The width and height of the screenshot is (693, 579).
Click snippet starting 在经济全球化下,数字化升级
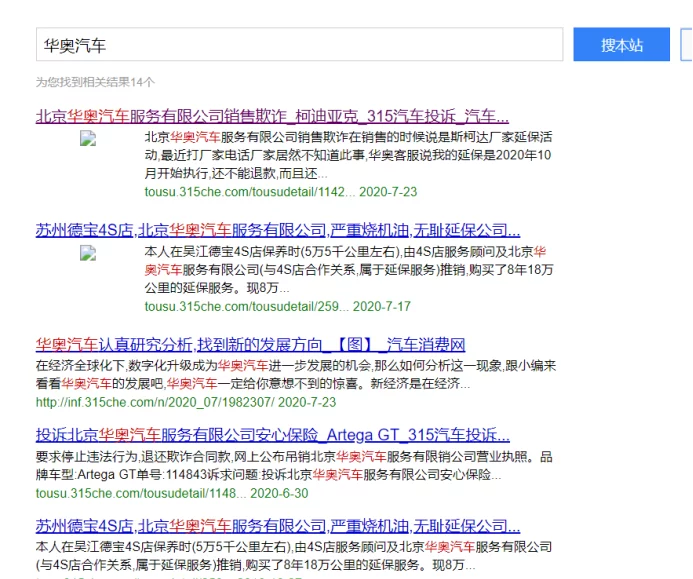(296, 375)
